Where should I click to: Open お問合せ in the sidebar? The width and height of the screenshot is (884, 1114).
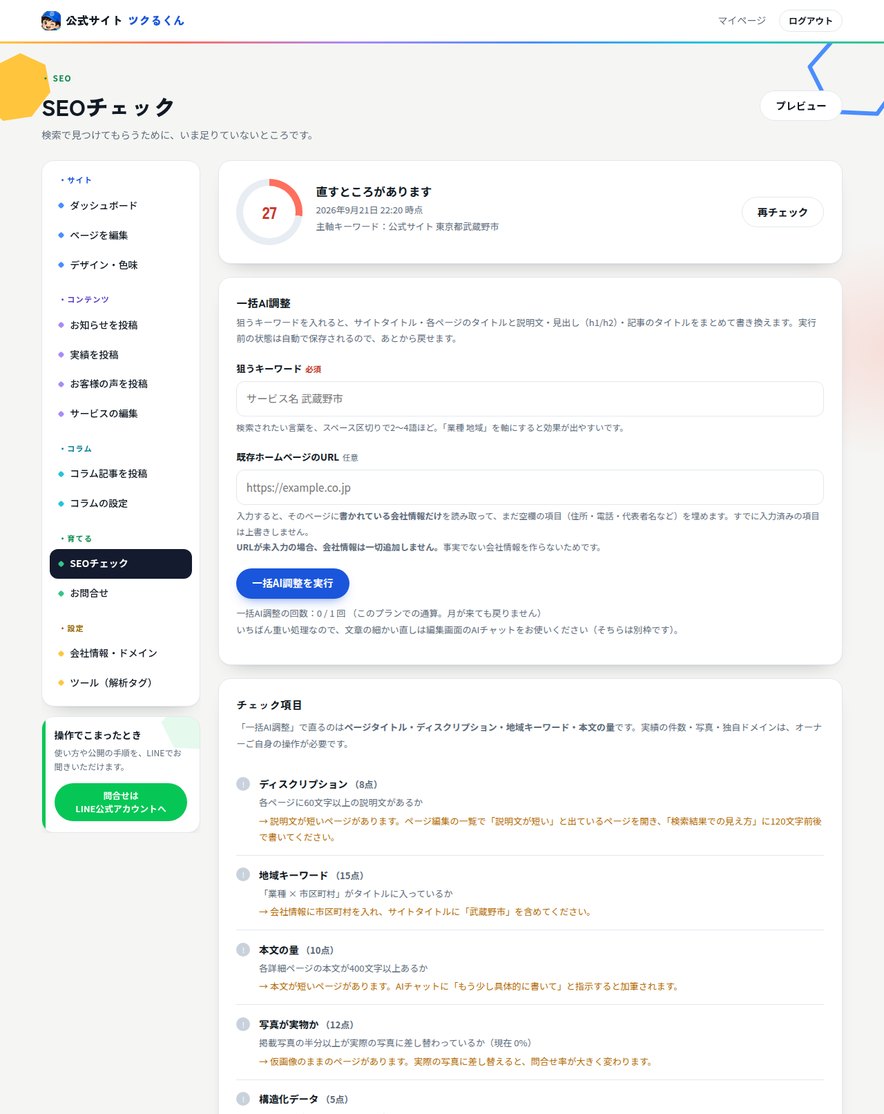click(x=121, y=593)
